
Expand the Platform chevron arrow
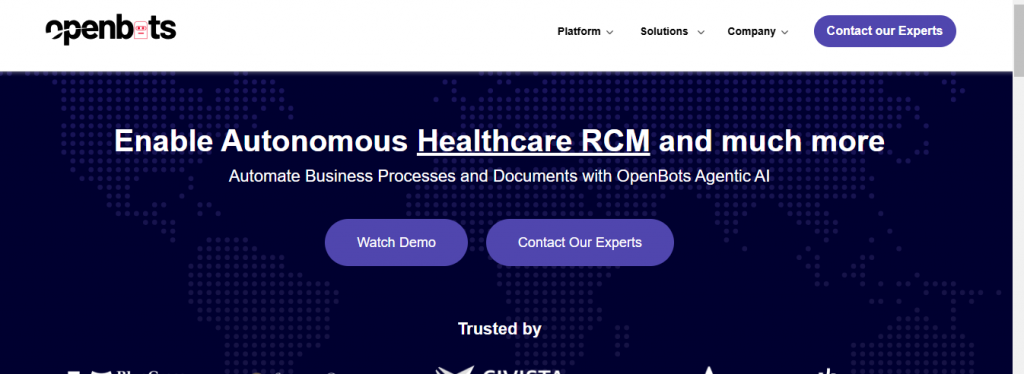click(609, 32)
